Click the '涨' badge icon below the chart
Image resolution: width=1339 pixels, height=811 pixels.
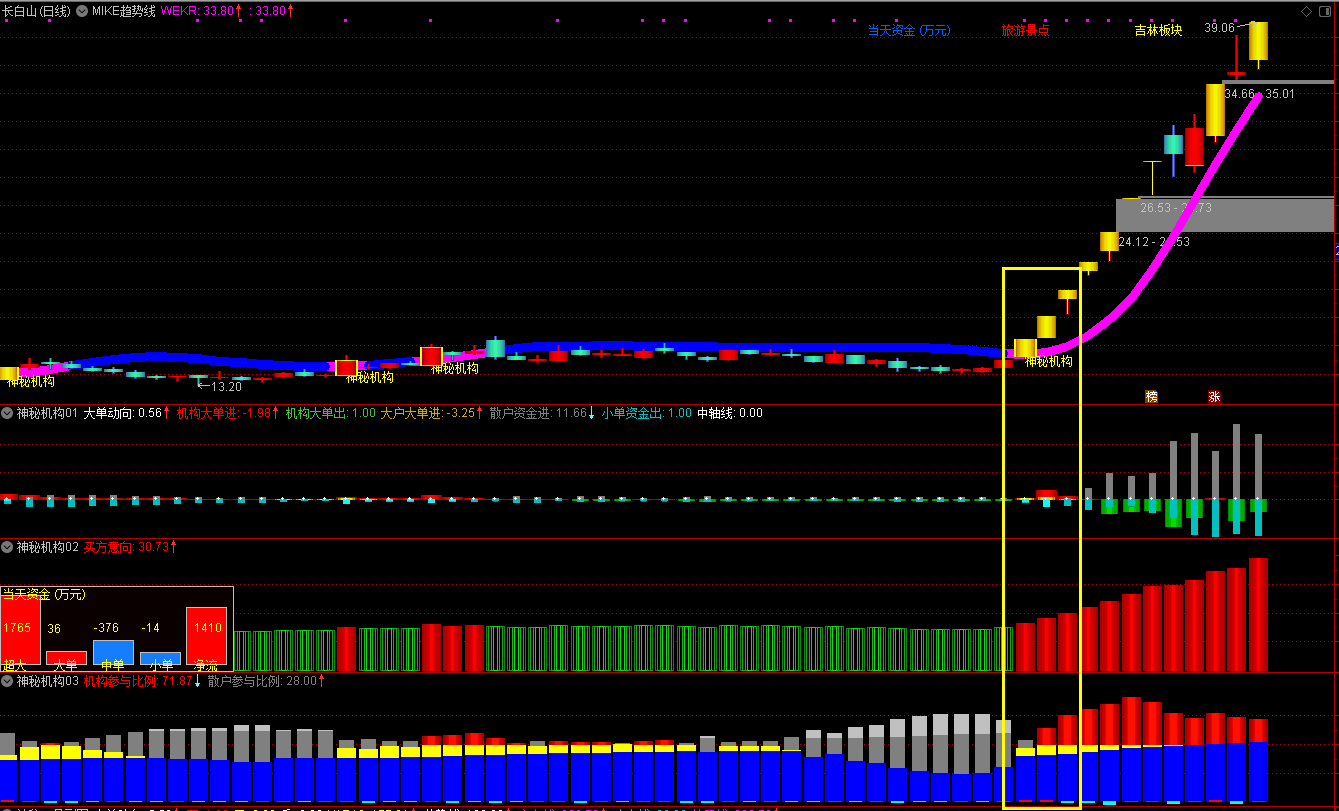(x=1214, y=397)
